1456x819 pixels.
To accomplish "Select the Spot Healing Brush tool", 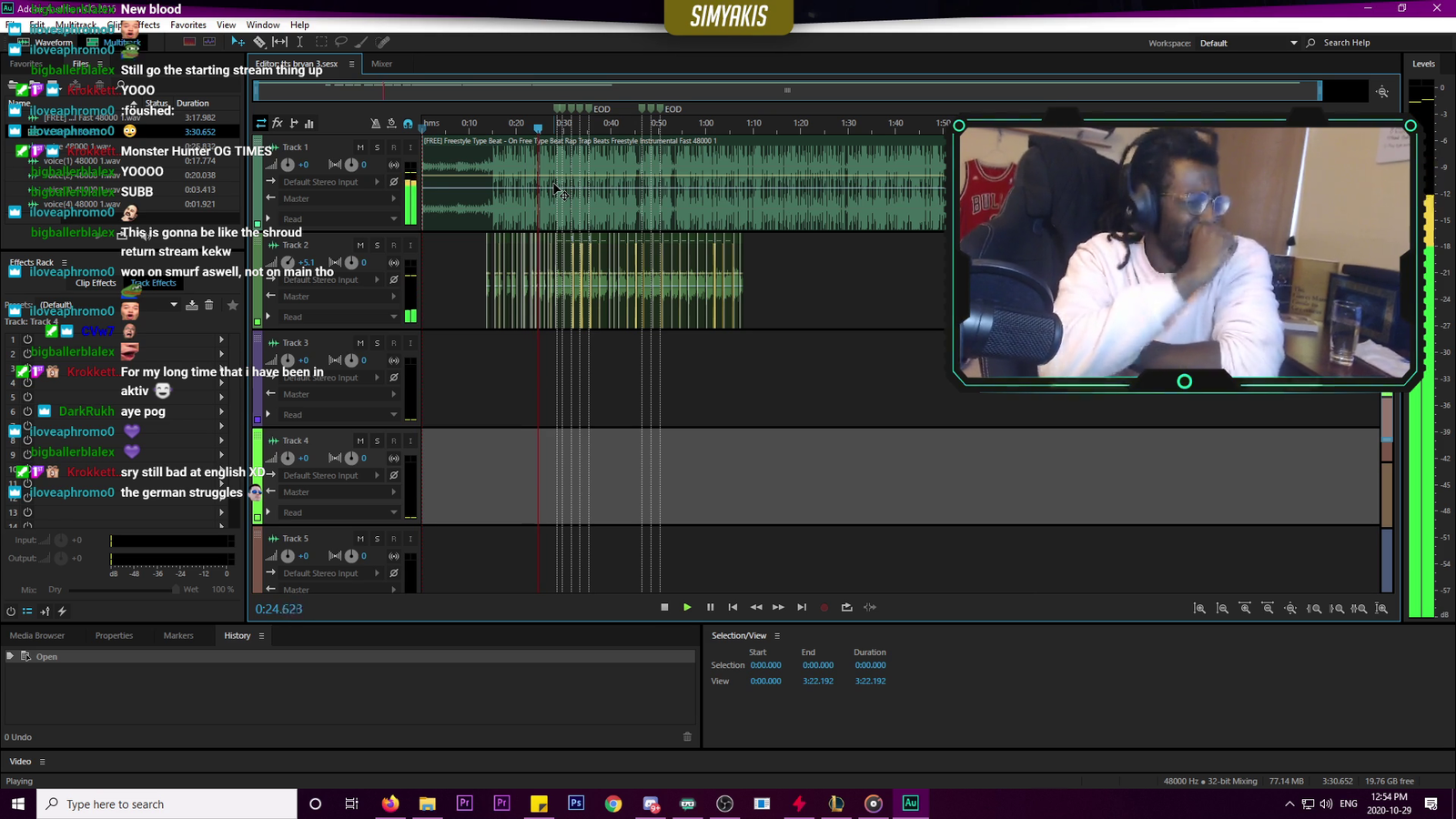I will [x=383, y=42].
